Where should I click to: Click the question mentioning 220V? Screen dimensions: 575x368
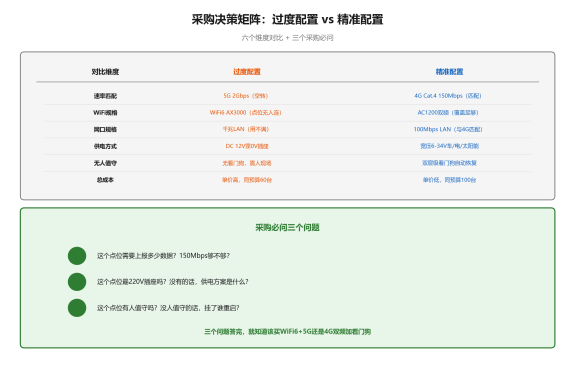pyautogui.click(x=173, y=282)
